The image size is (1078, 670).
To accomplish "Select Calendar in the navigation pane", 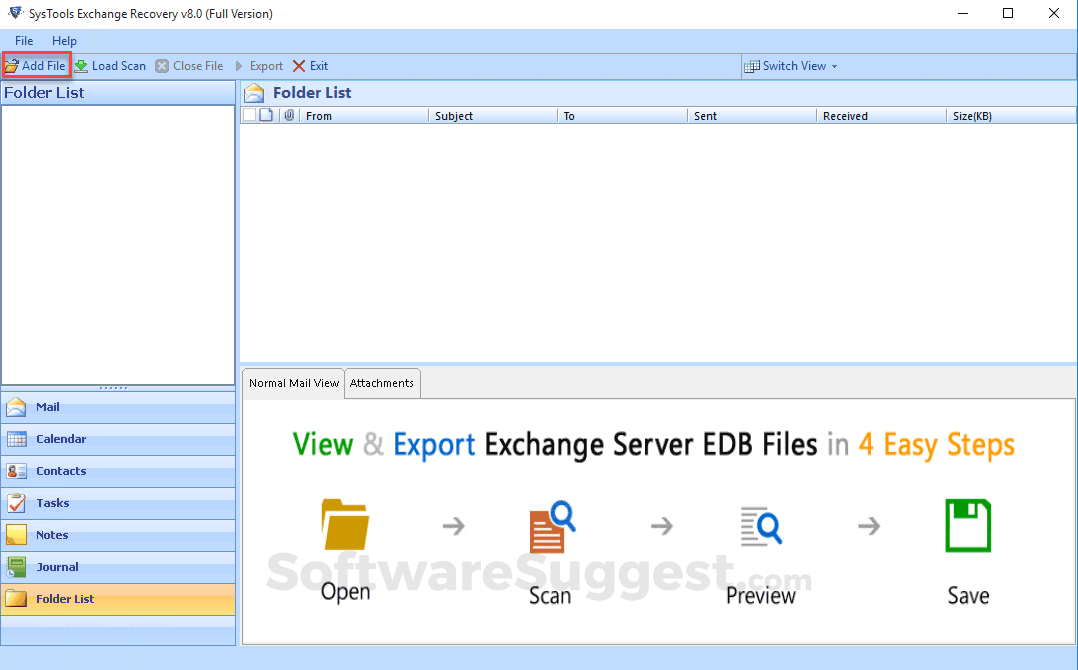I will tap(118, 439).
